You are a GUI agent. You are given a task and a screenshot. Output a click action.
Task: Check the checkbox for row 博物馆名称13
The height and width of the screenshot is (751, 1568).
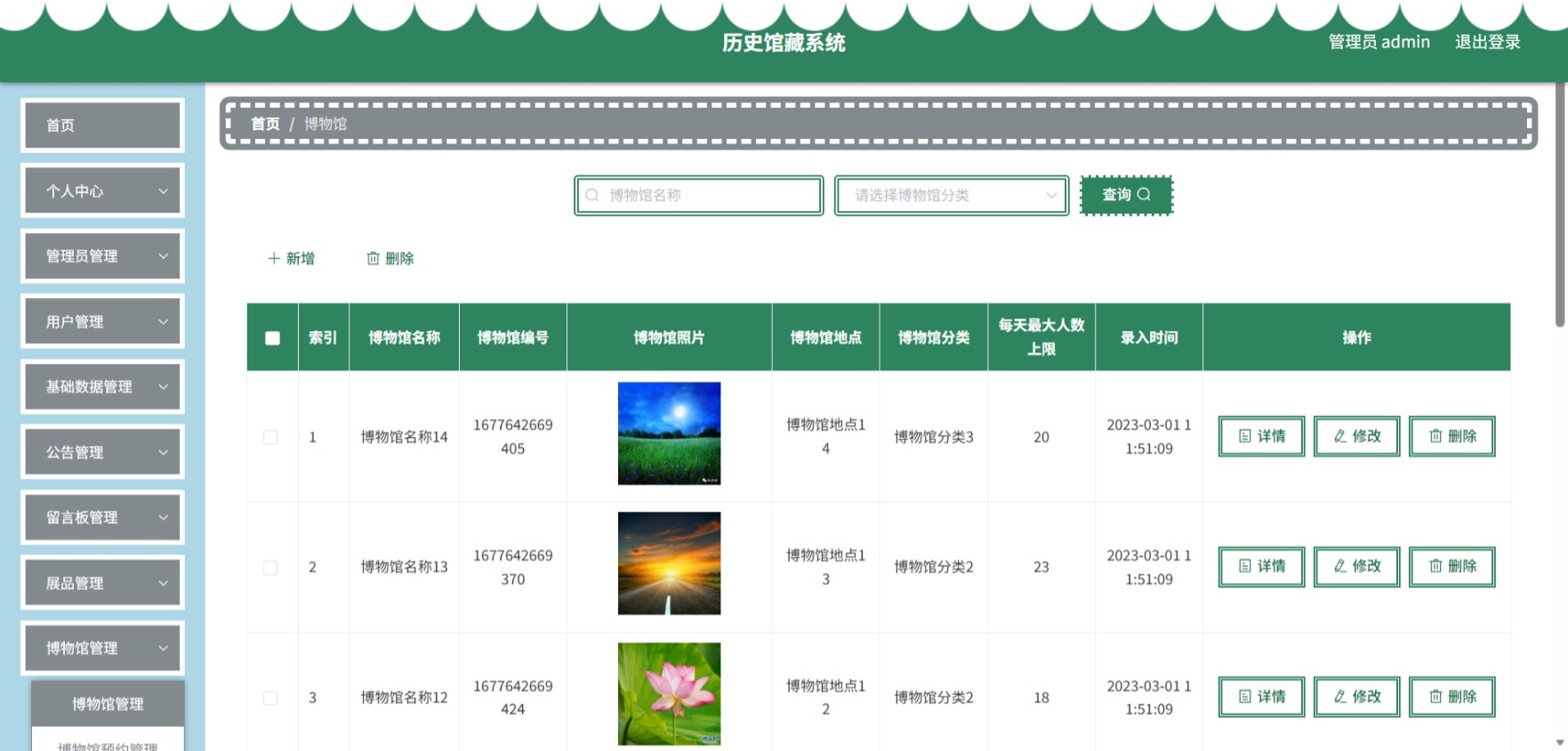270,568
